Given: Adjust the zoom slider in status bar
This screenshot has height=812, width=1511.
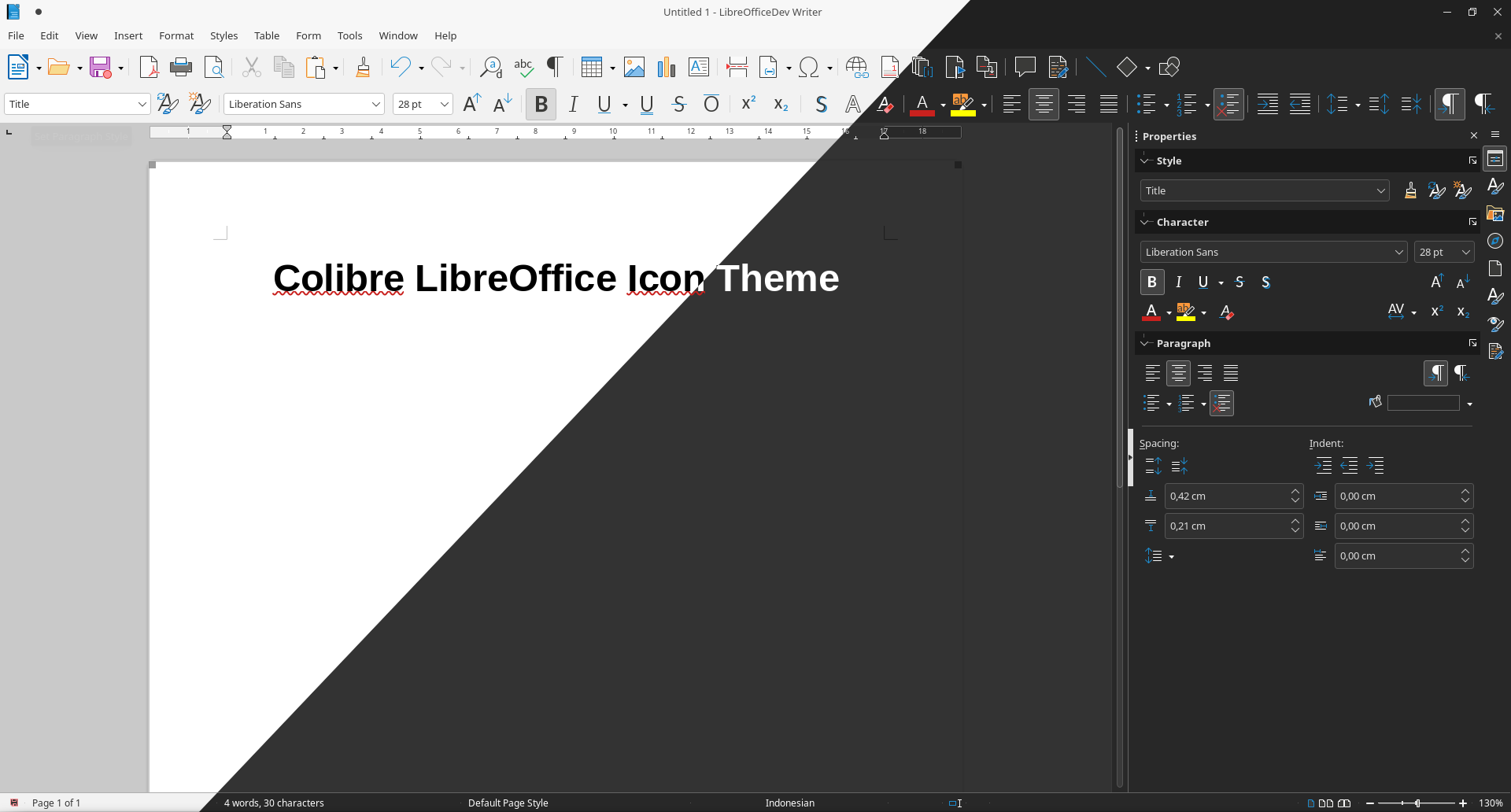Looking at the screenshot, I should tap(1417, 803).
